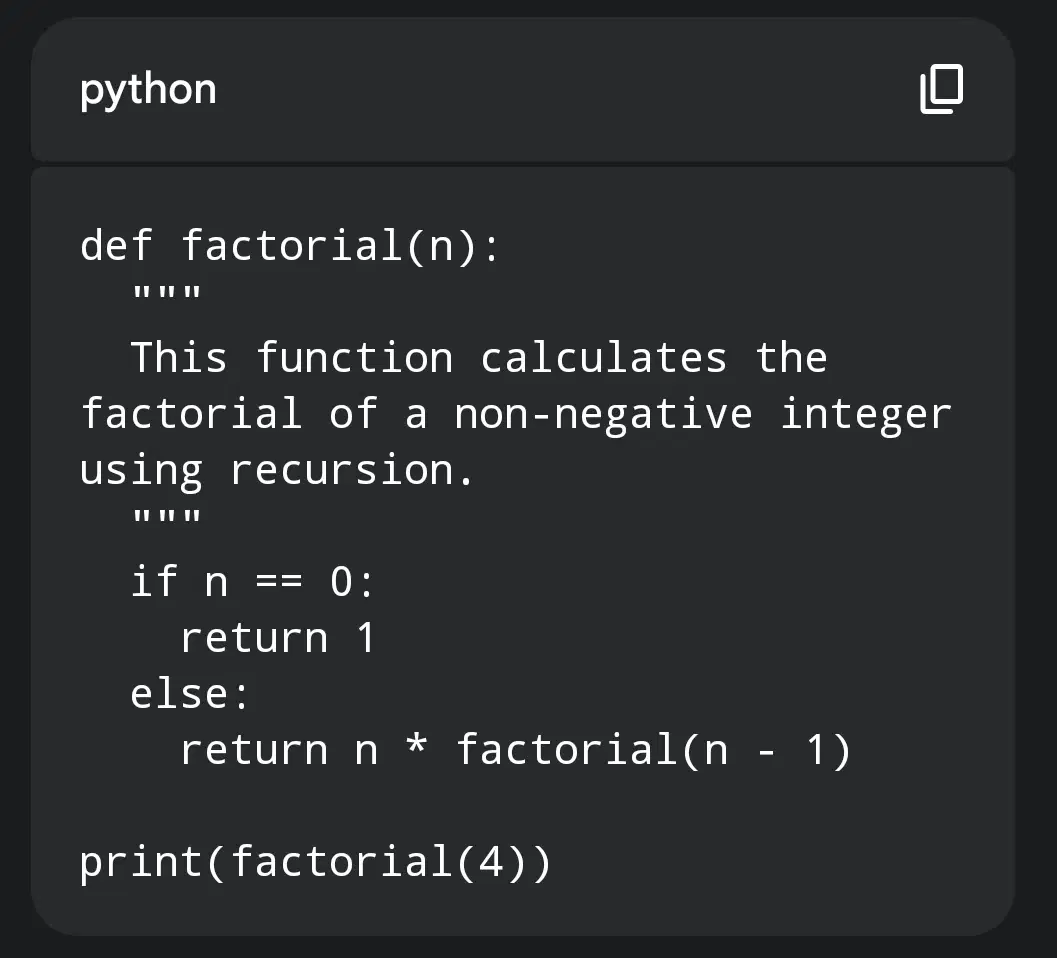Click the 'print' function name
1057x958 pixels.
tap(141, 863)
